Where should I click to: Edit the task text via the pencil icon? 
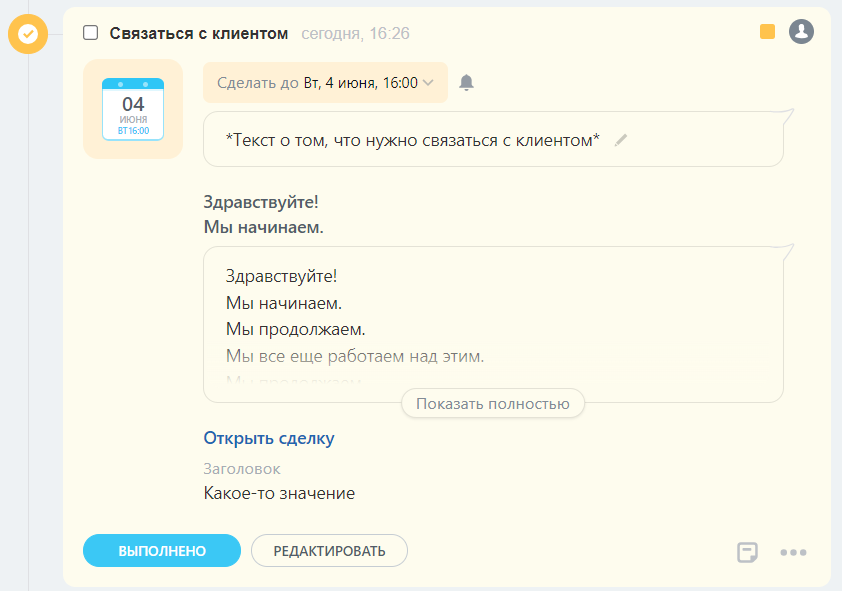click(620, 141)
